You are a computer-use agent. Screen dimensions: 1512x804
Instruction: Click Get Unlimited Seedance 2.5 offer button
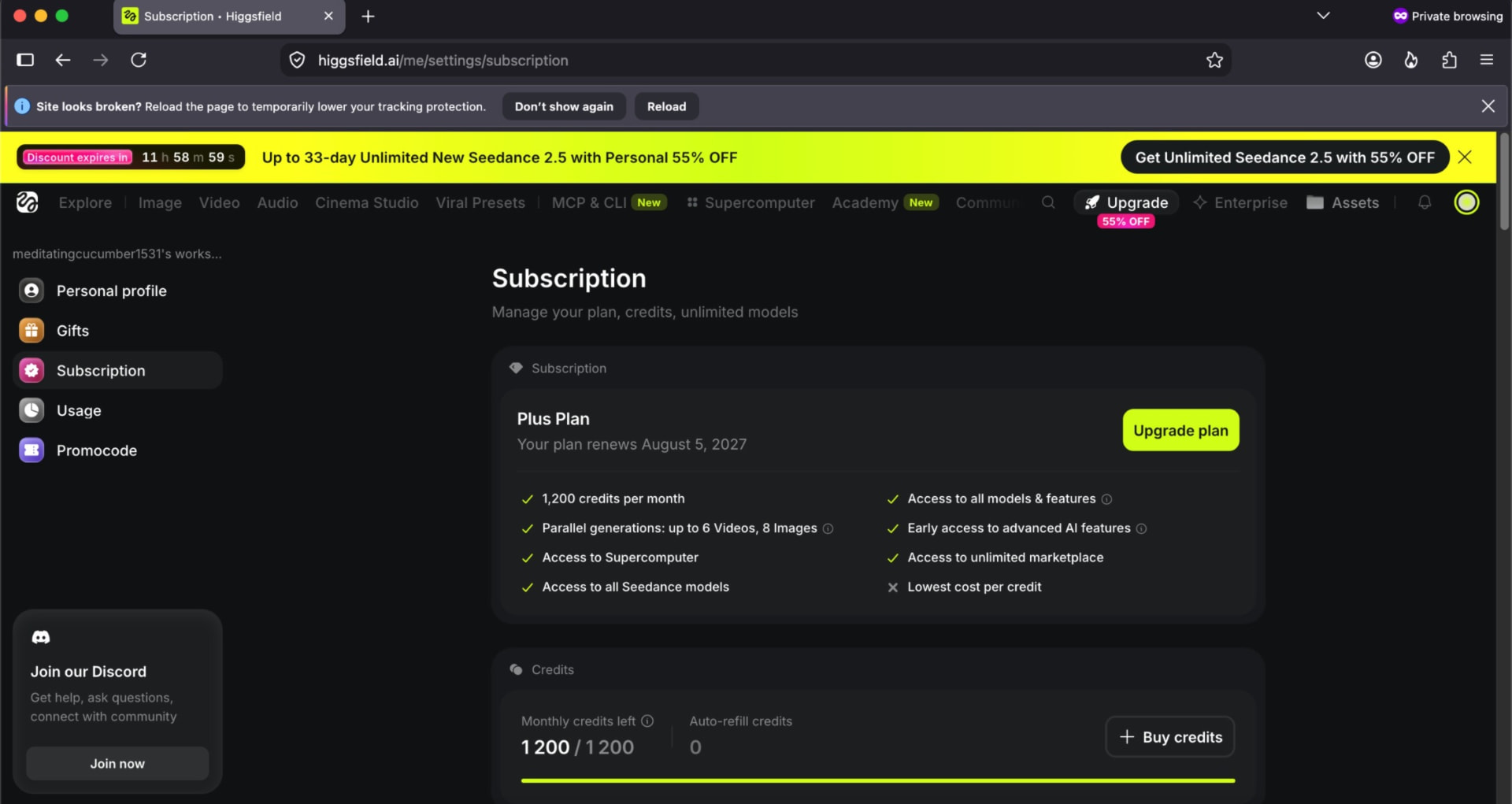tap(1284, 157)
